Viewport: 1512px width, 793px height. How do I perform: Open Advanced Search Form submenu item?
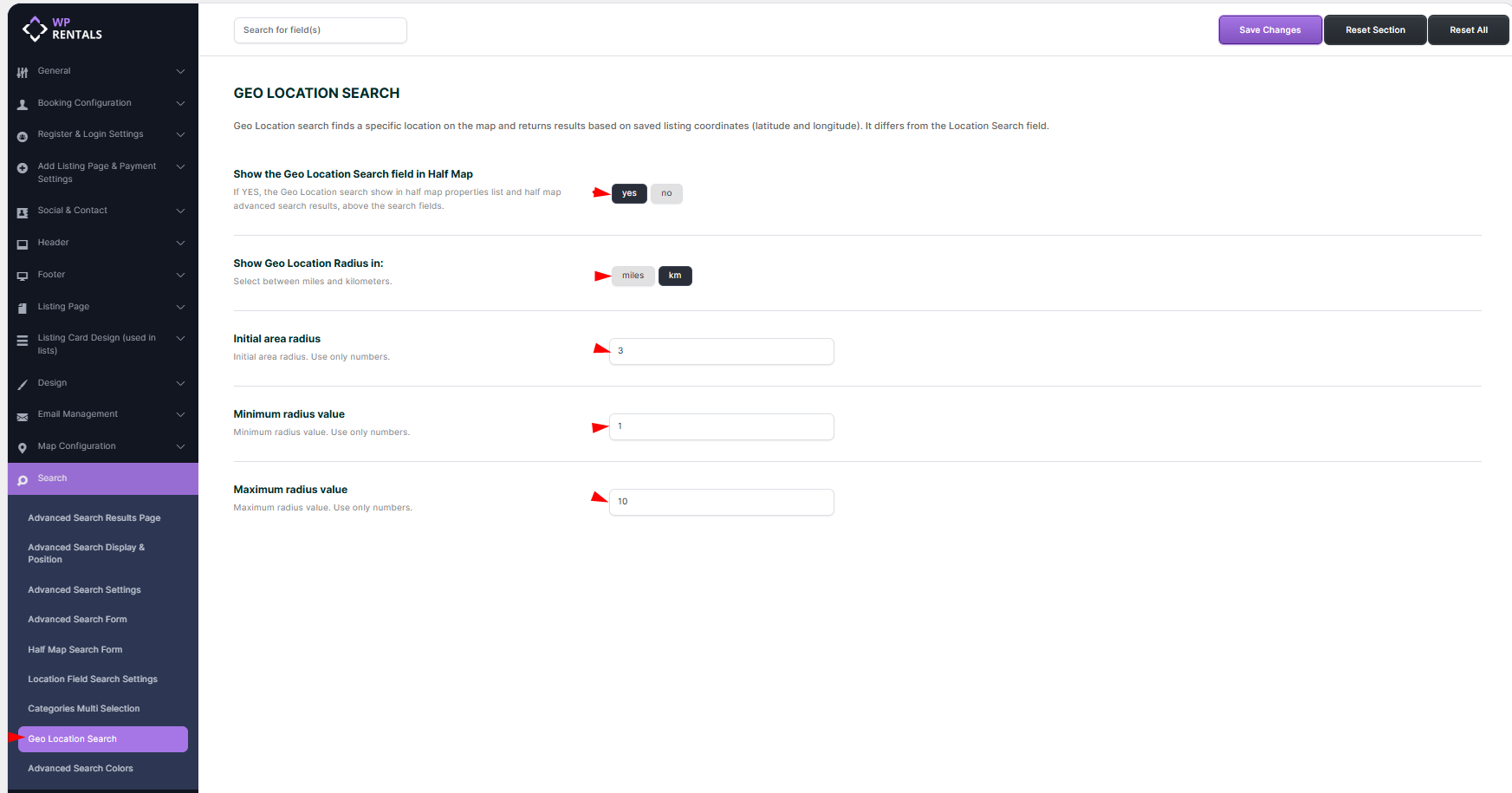[x=77, y=620]
